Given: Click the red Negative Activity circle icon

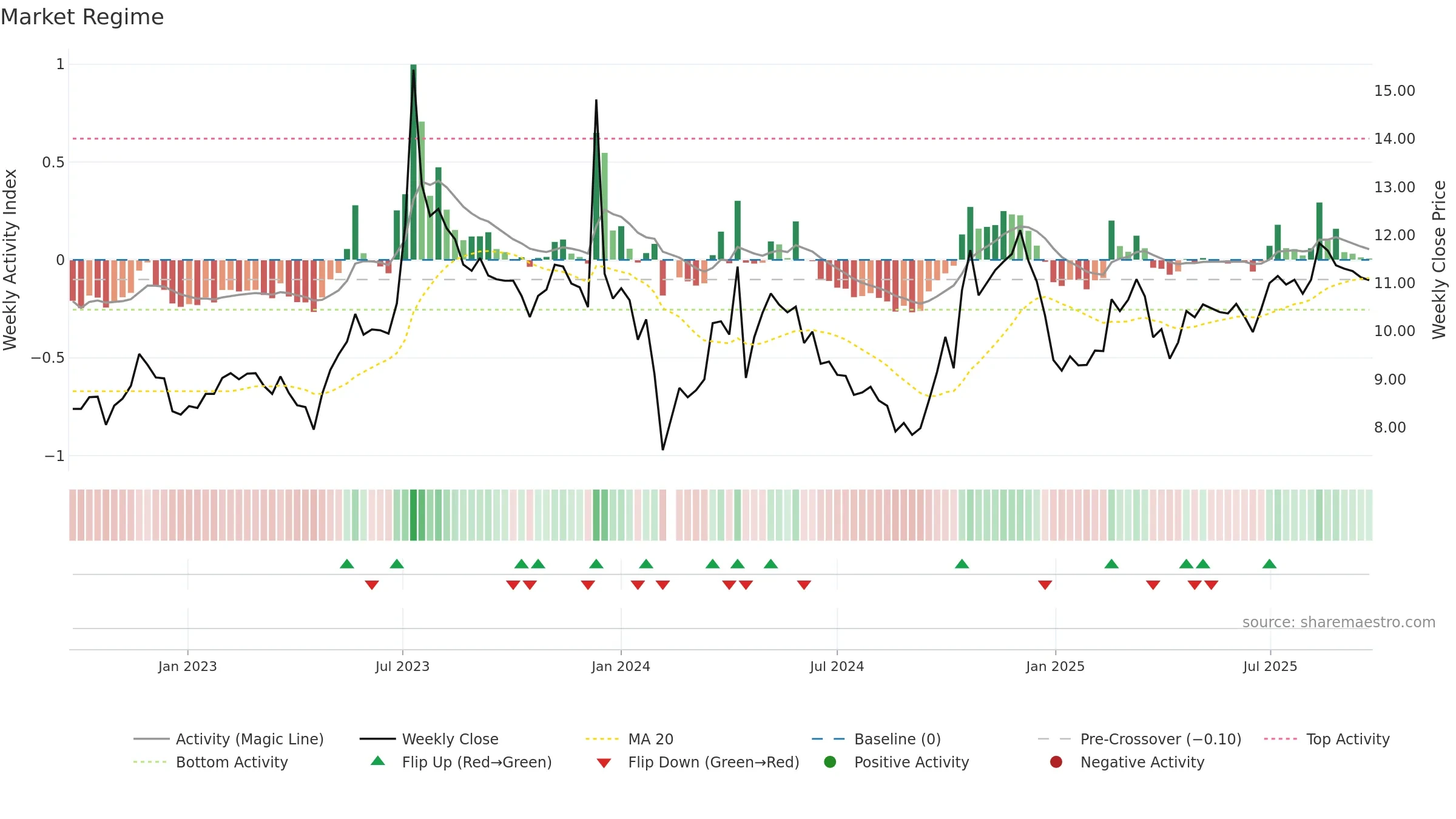Looking at the screenshot, I should [x=1056, y=762].
